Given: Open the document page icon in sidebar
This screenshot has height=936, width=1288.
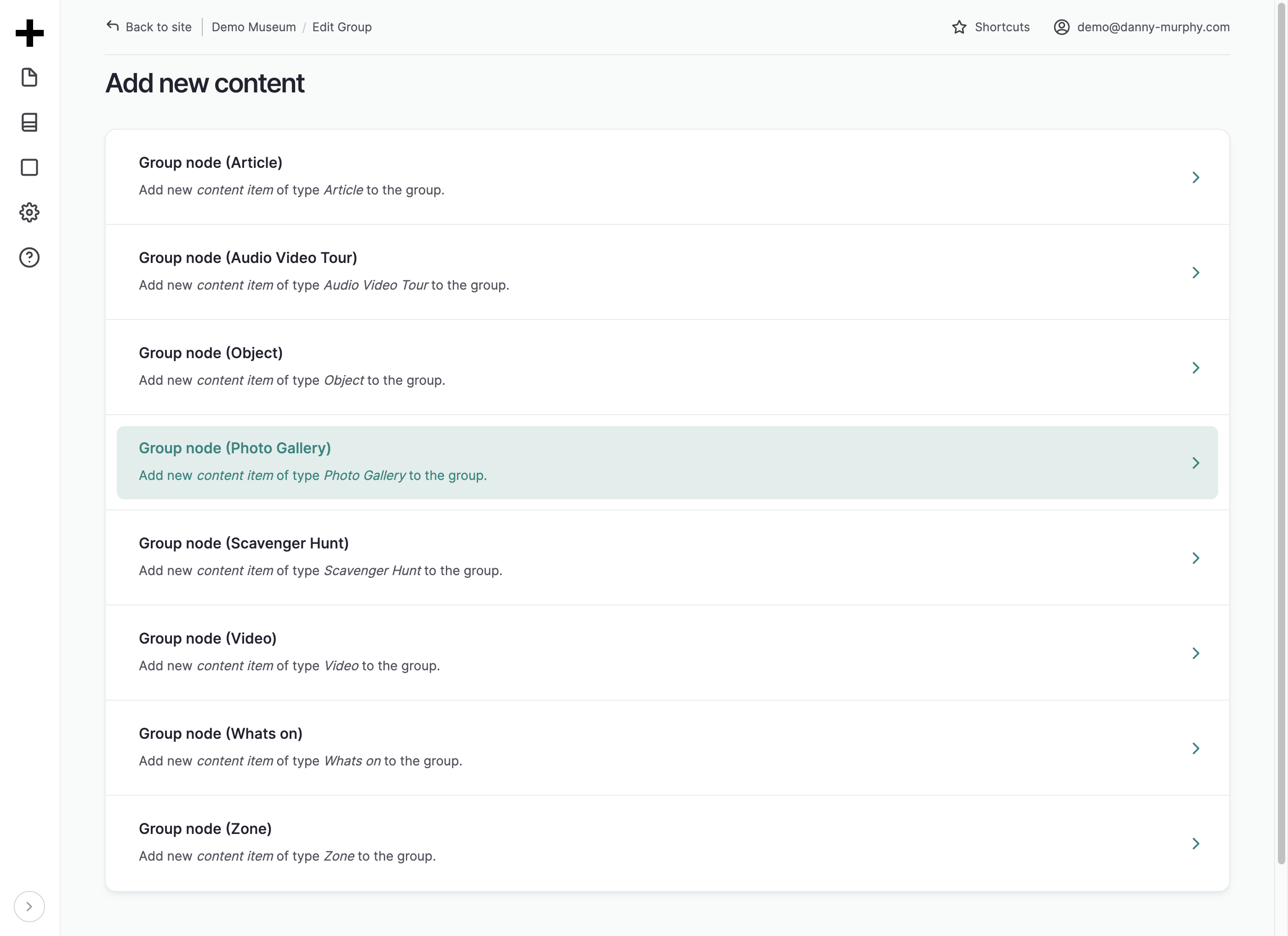Looking at the screenshot, I should pos(29,77).
